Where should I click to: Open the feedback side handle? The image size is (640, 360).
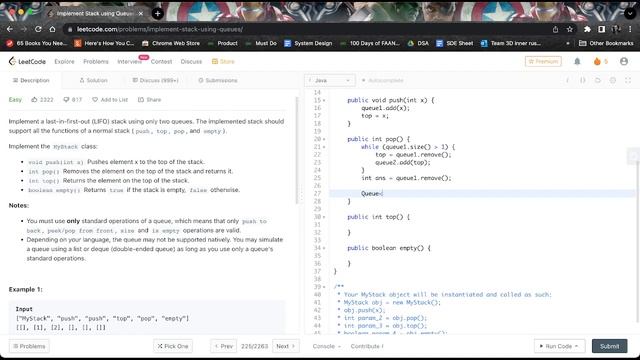coord(634,156)
